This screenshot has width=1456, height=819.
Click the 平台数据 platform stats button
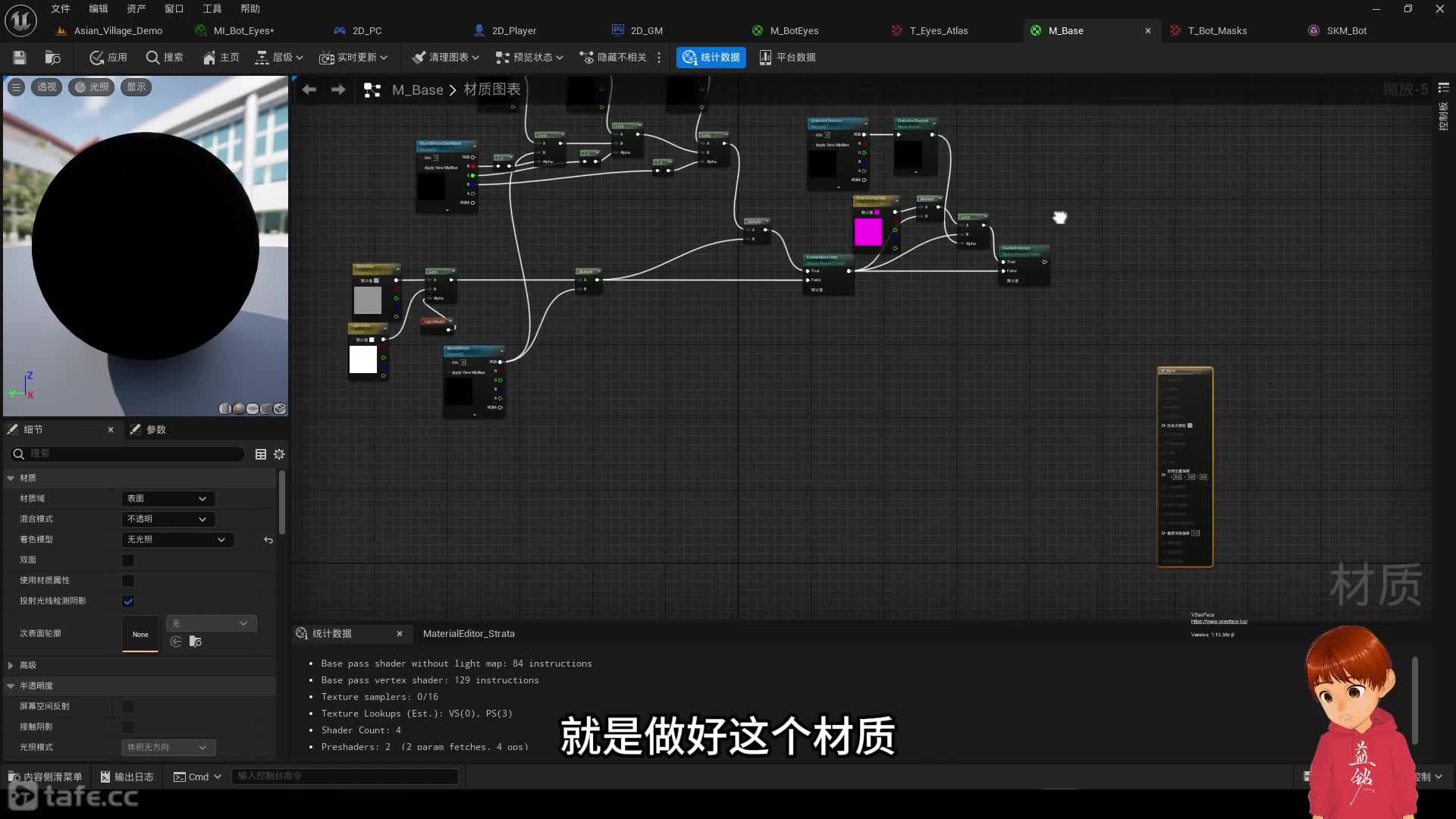pyautogui.click(x=788, y=58)
